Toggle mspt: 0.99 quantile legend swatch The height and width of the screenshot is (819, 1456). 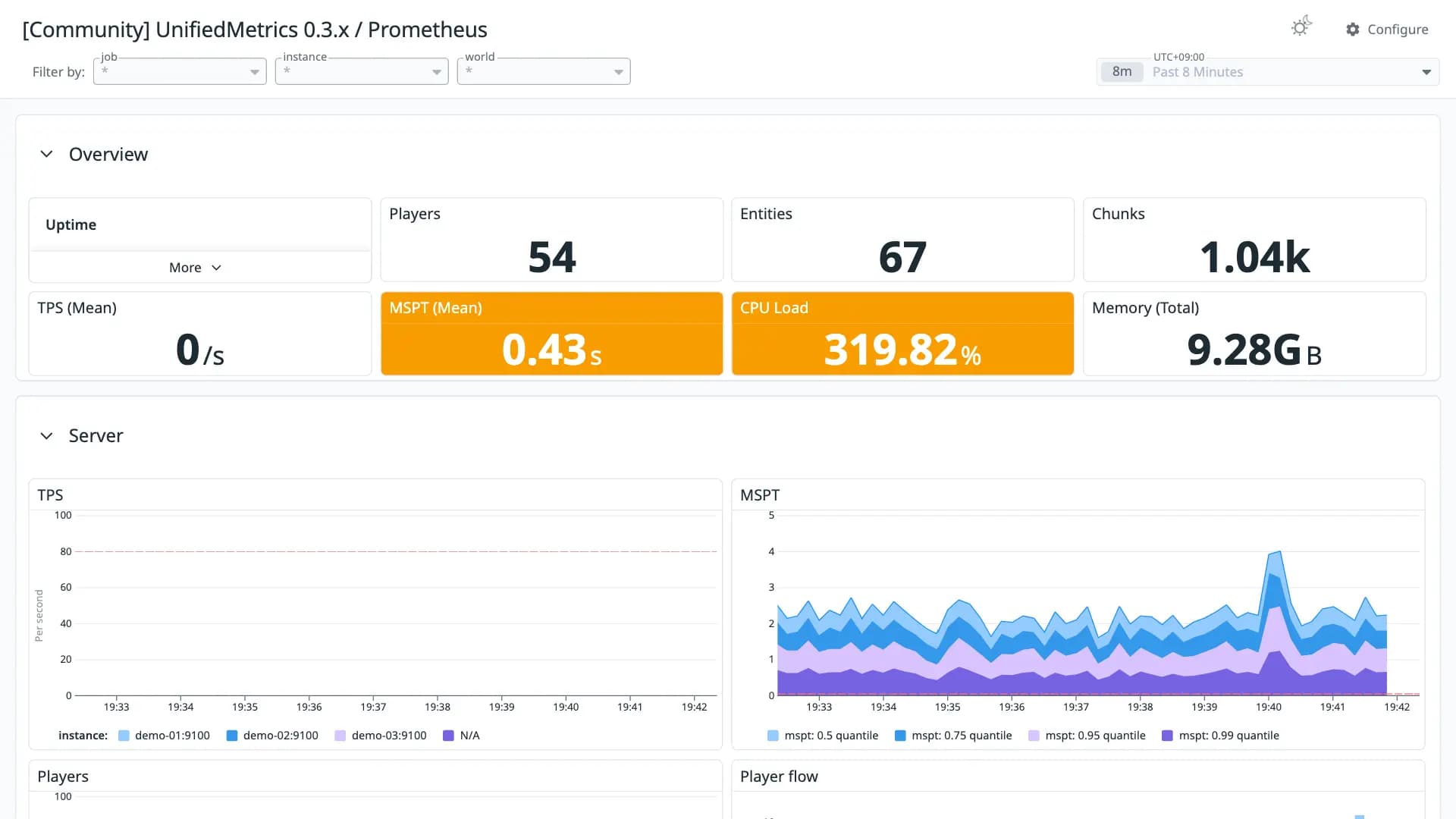[1167, 736]
